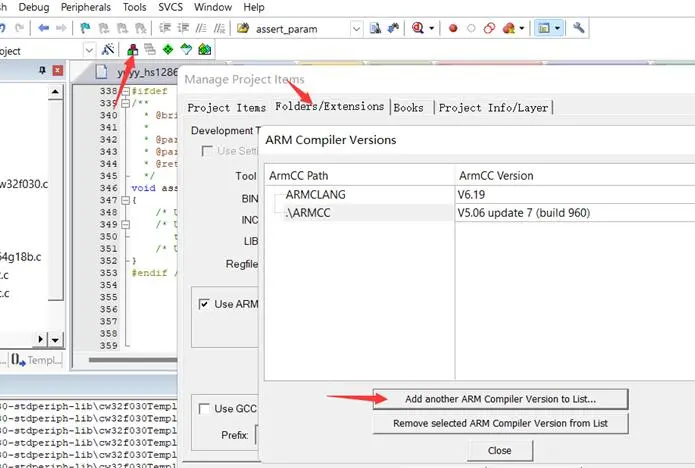
Task: Switch to the Folders/Extensions tab
Action: pos(329,107)
